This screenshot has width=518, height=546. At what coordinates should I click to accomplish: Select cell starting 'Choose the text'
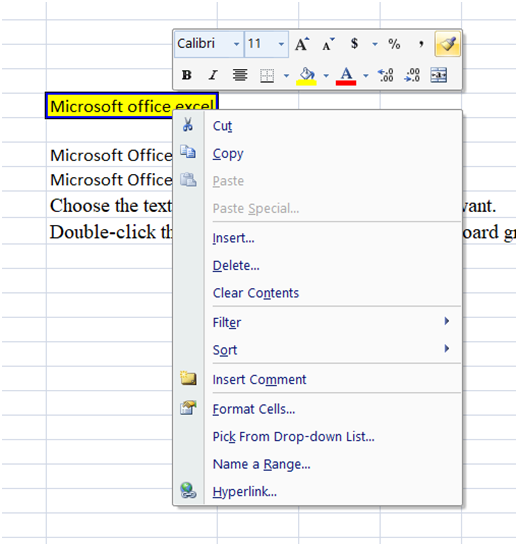tap(111, 205)
